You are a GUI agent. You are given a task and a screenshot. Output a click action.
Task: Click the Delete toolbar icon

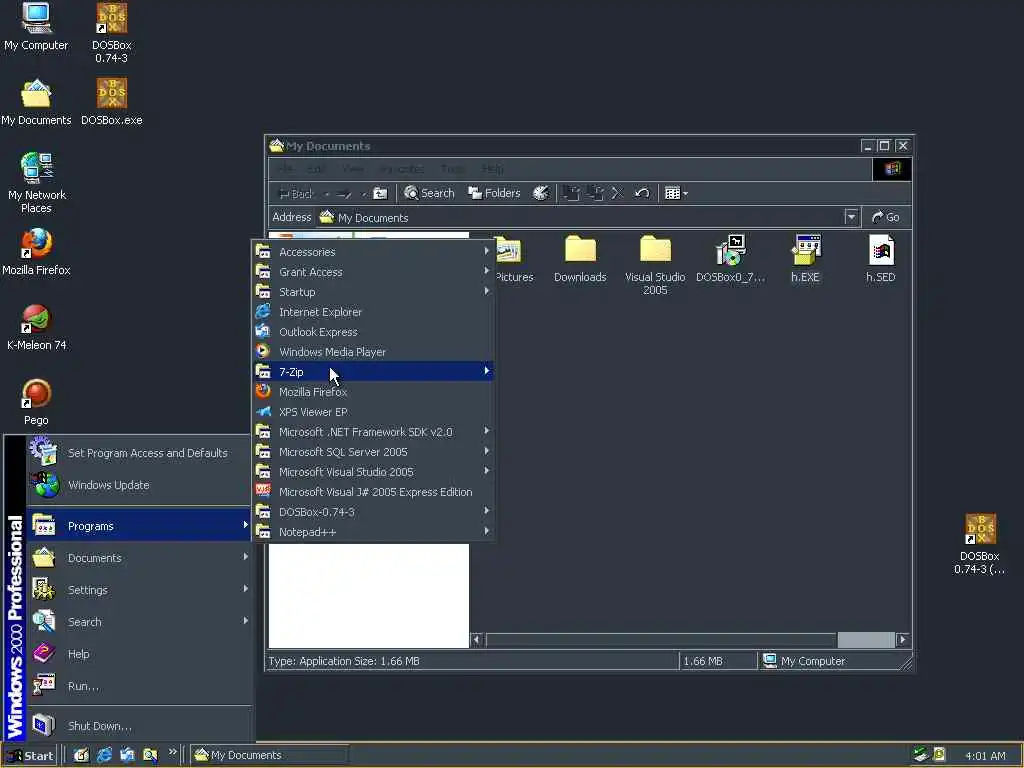click(x=617, y=193)
